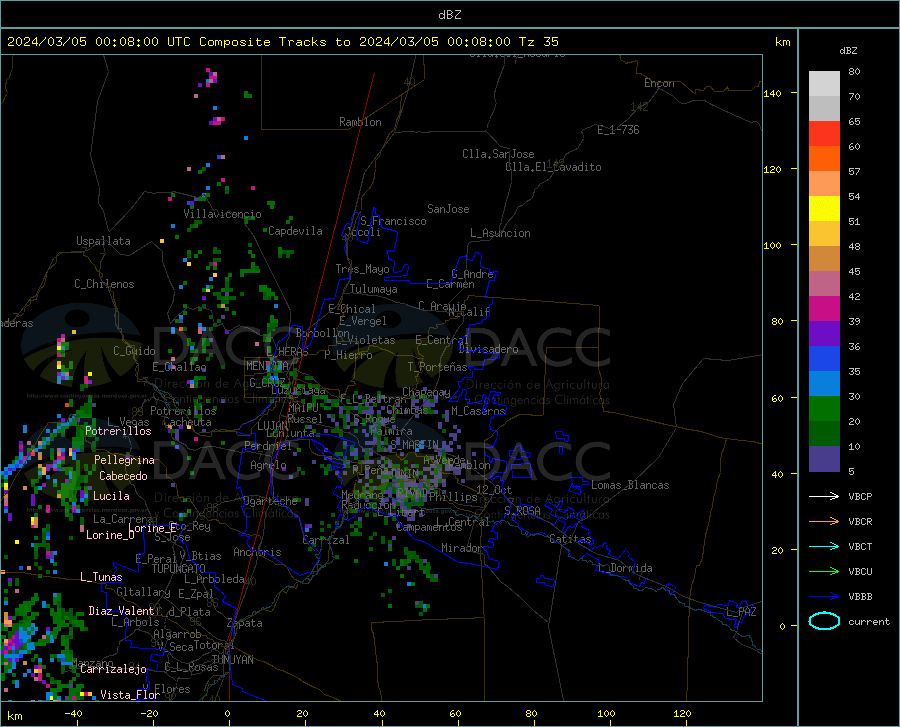This screenshot has height=727, width=900.
Task: Click the orange VBCR arrow icon
Action: click(x=824, y=521)
